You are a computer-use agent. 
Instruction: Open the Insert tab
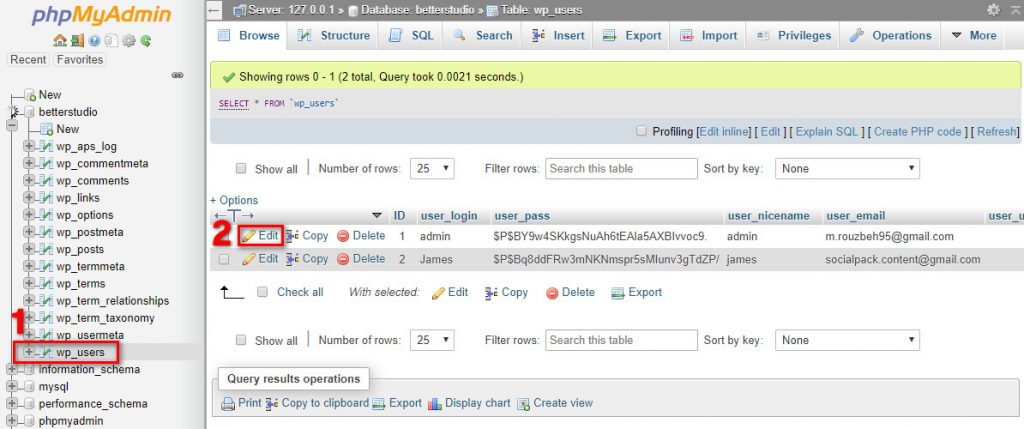coord(558,35)
